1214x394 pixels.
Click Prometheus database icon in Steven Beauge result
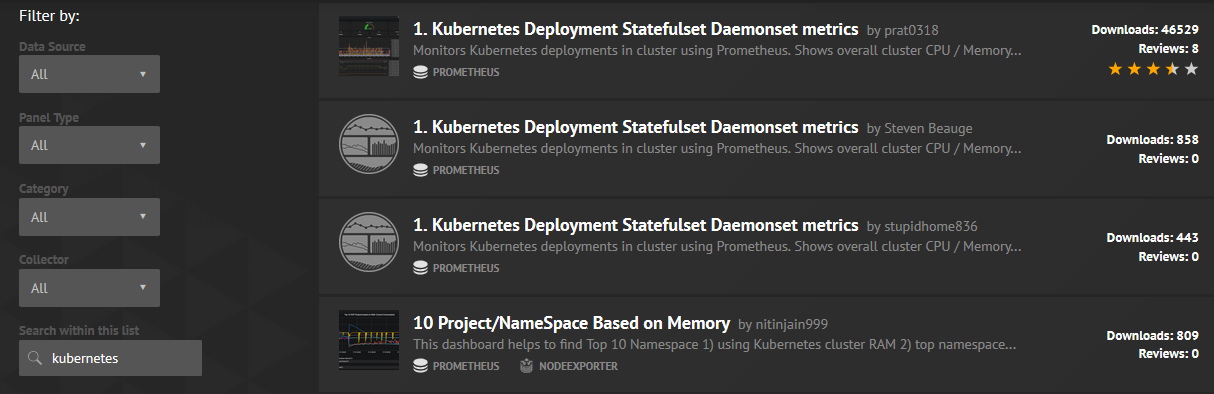[420, 170]
